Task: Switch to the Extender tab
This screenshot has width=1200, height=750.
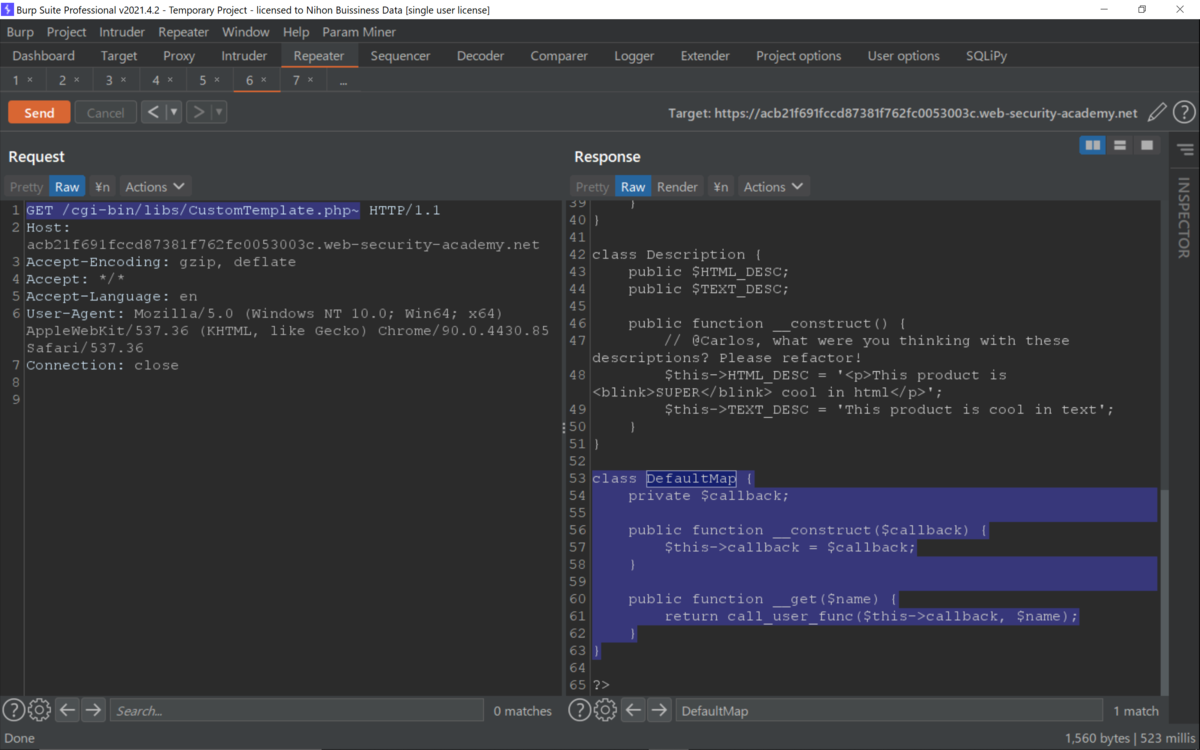Action: tap(705, 56)
